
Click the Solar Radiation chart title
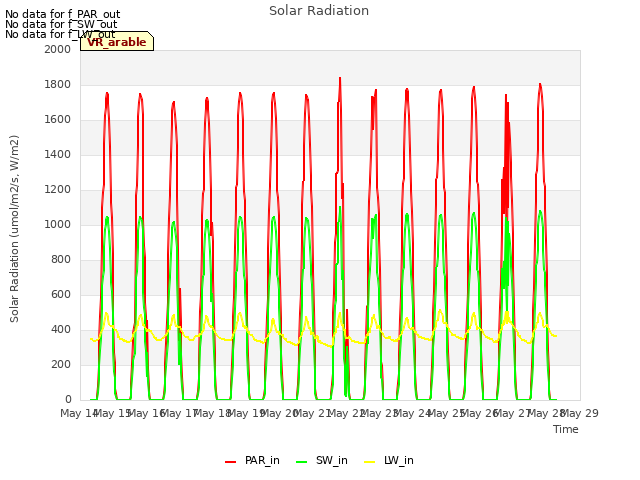tap(319, 11)
